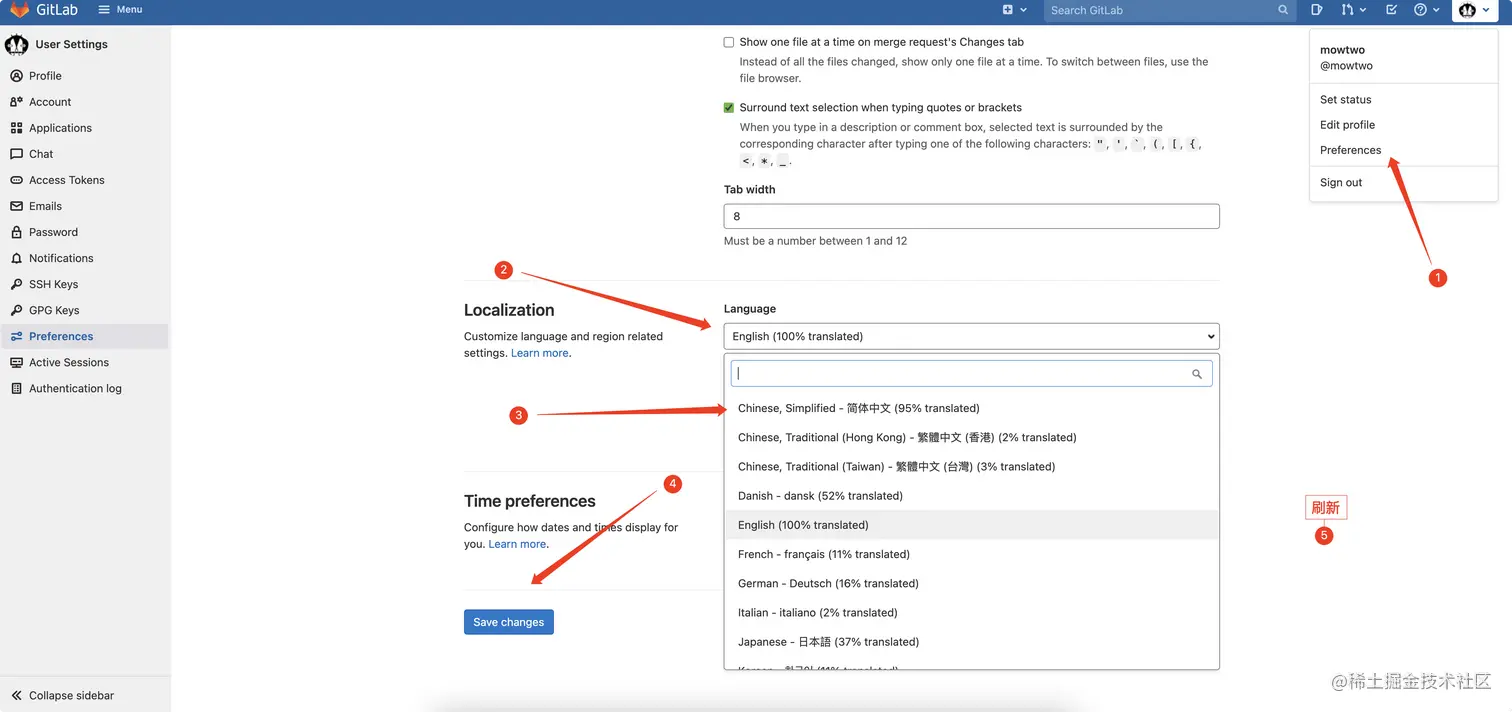Select Japanese language option
This screenshot has width=1512, height=712.
971,641
